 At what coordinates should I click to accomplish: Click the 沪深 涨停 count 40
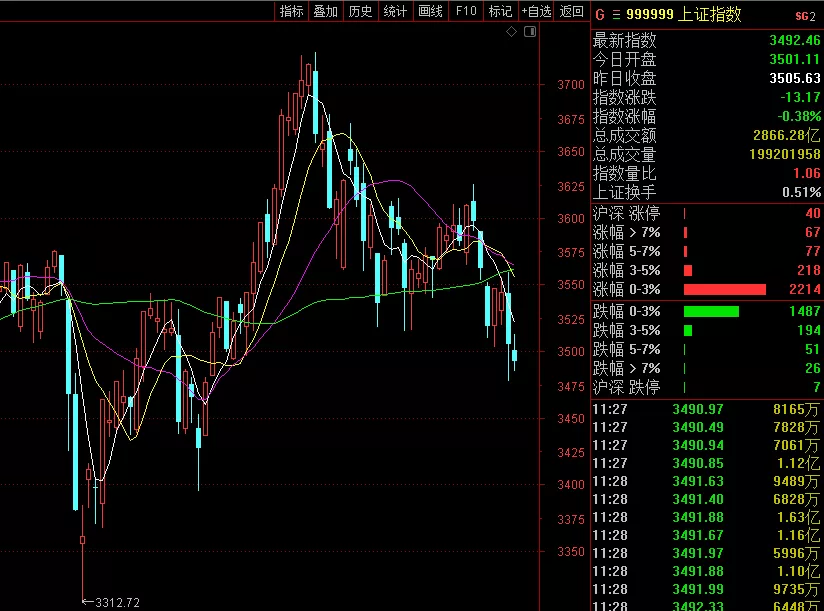[813, 213]
